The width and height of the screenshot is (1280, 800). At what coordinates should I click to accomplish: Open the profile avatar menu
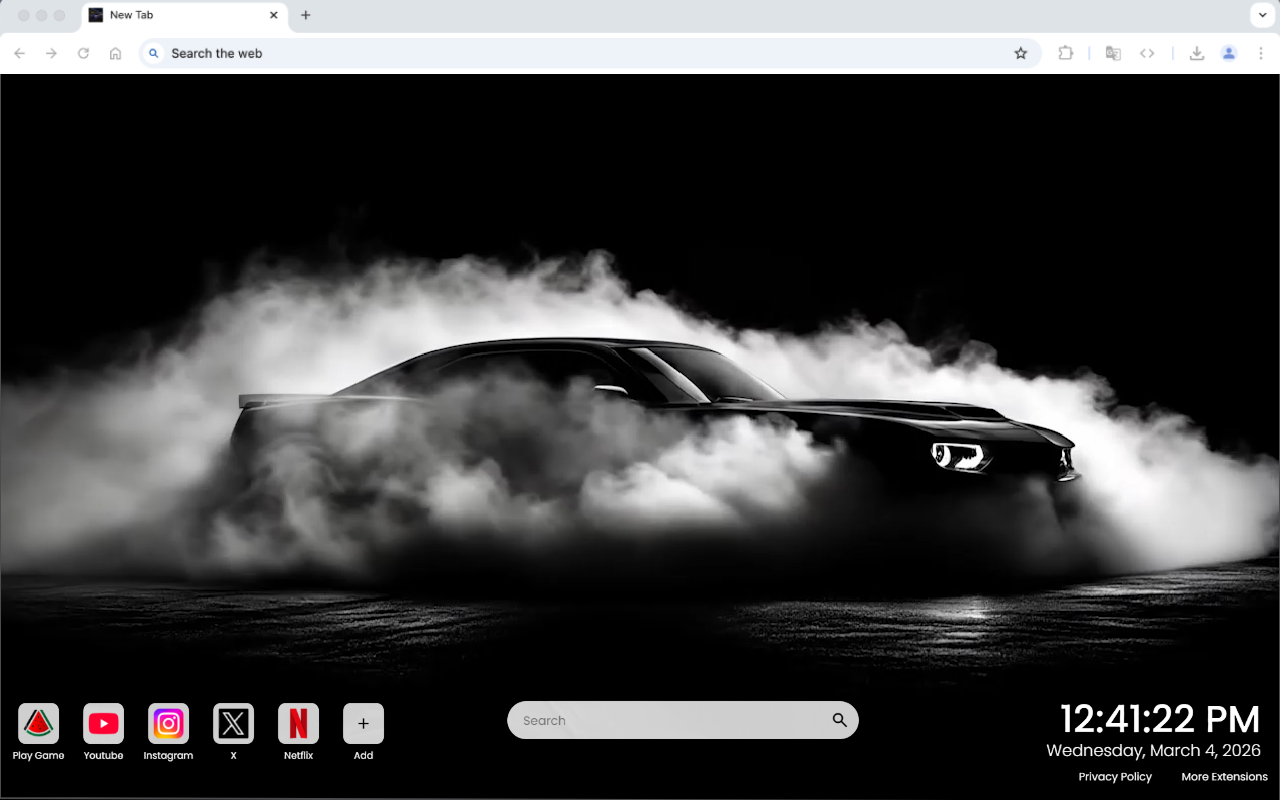tap(1229, 53)
